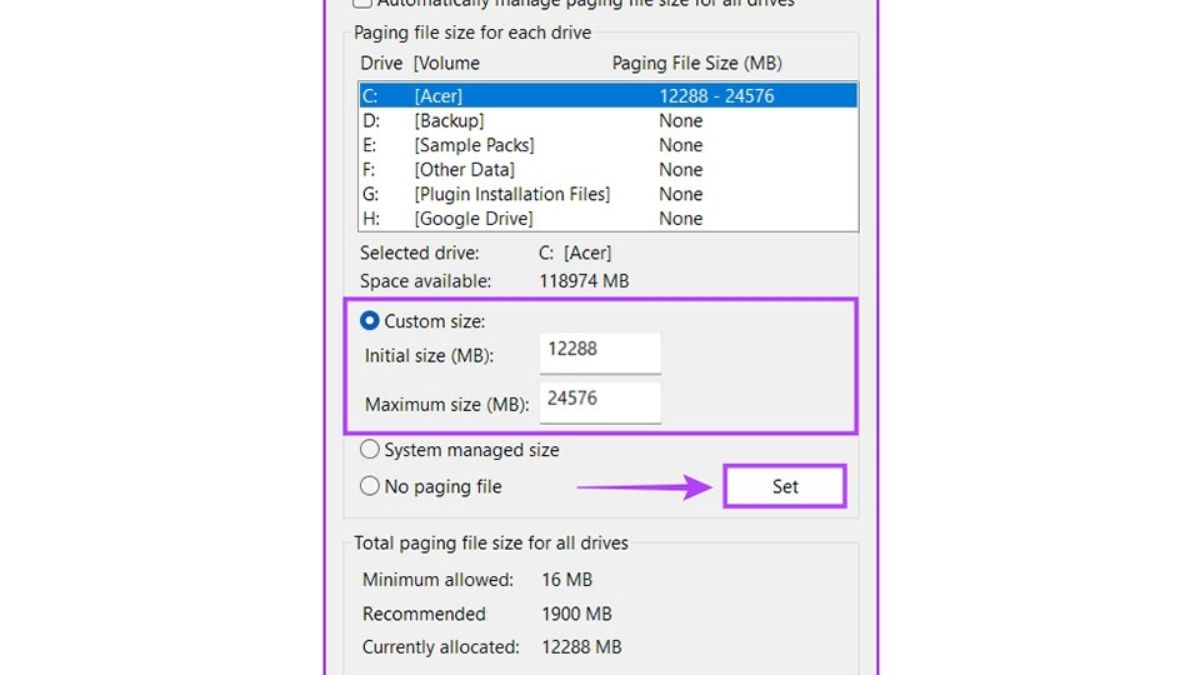Check Automatically manage paging file size checkbox
The image size is (1200, 675).
point(363,3)
